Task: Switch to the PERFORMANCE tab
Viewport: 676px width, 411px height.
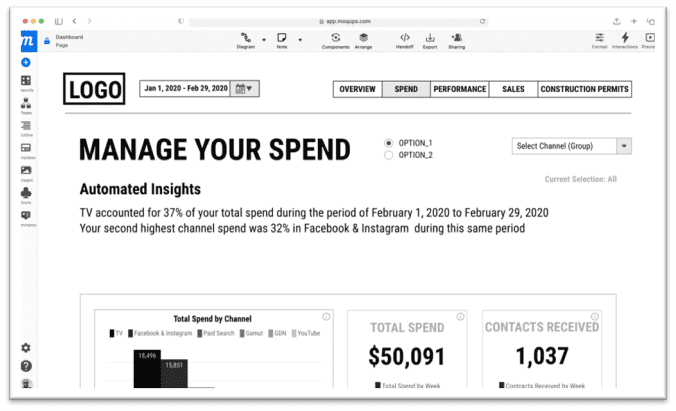Action: (459, 89)
